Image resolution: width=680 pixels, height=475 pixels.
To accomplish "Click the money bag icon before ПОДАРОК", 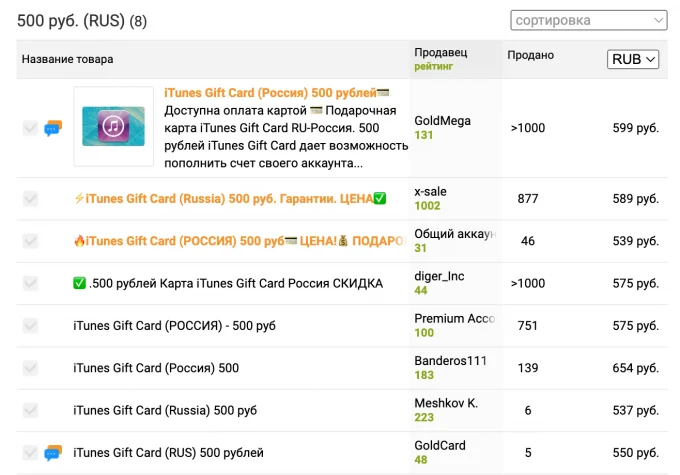I will click(x=343, y=241).
